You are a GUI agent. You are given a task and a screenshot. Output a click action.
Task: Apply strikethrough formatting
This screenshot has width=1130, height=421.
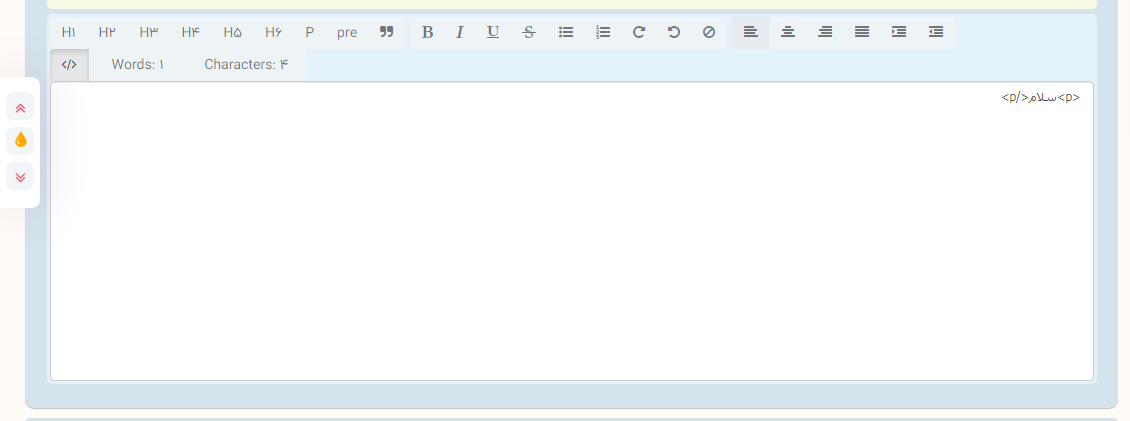(529, 32)
